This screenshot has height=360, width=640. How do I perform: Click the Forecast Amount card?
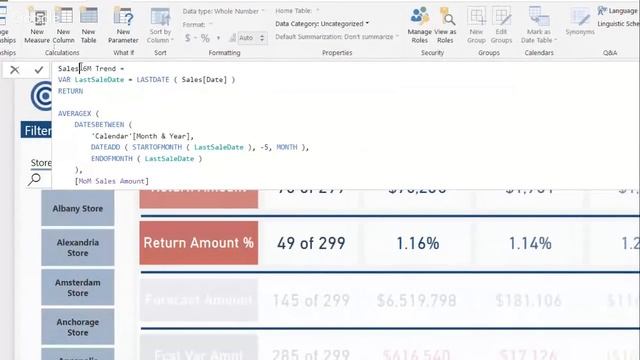199,300
